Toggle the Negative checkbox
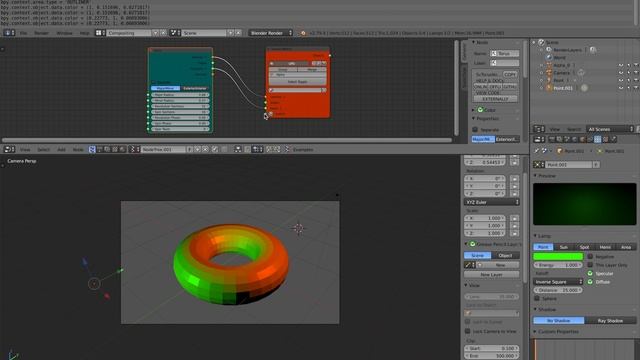Viewport: 640px width, 360px height. 590,256
